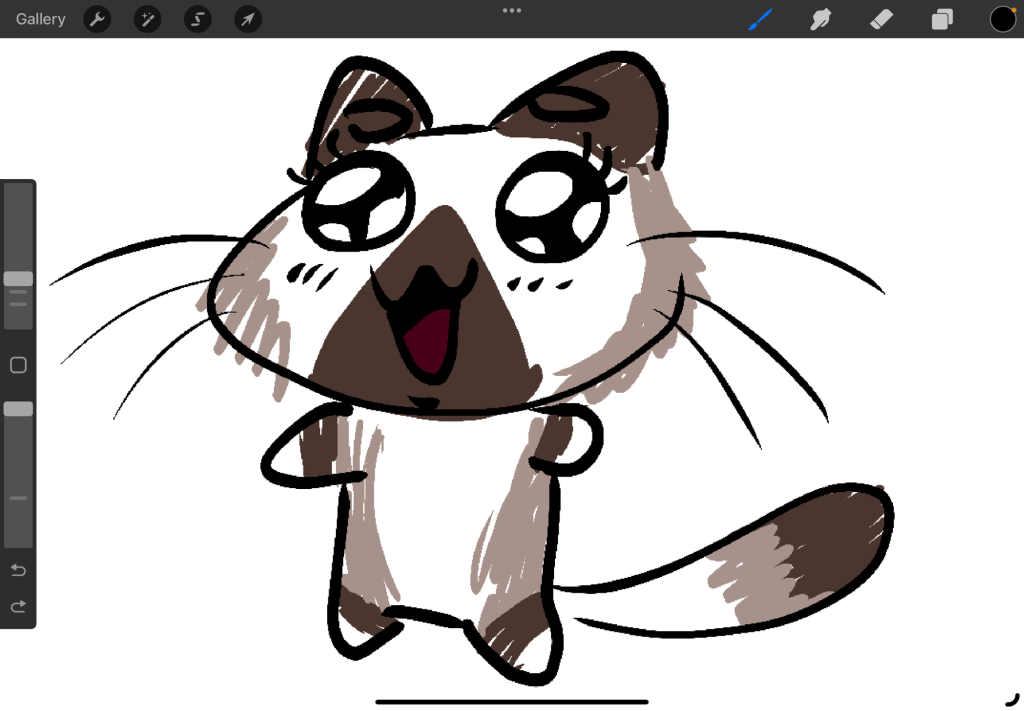
Task: Open the black active color swatch
Action: click(1003, 19)
